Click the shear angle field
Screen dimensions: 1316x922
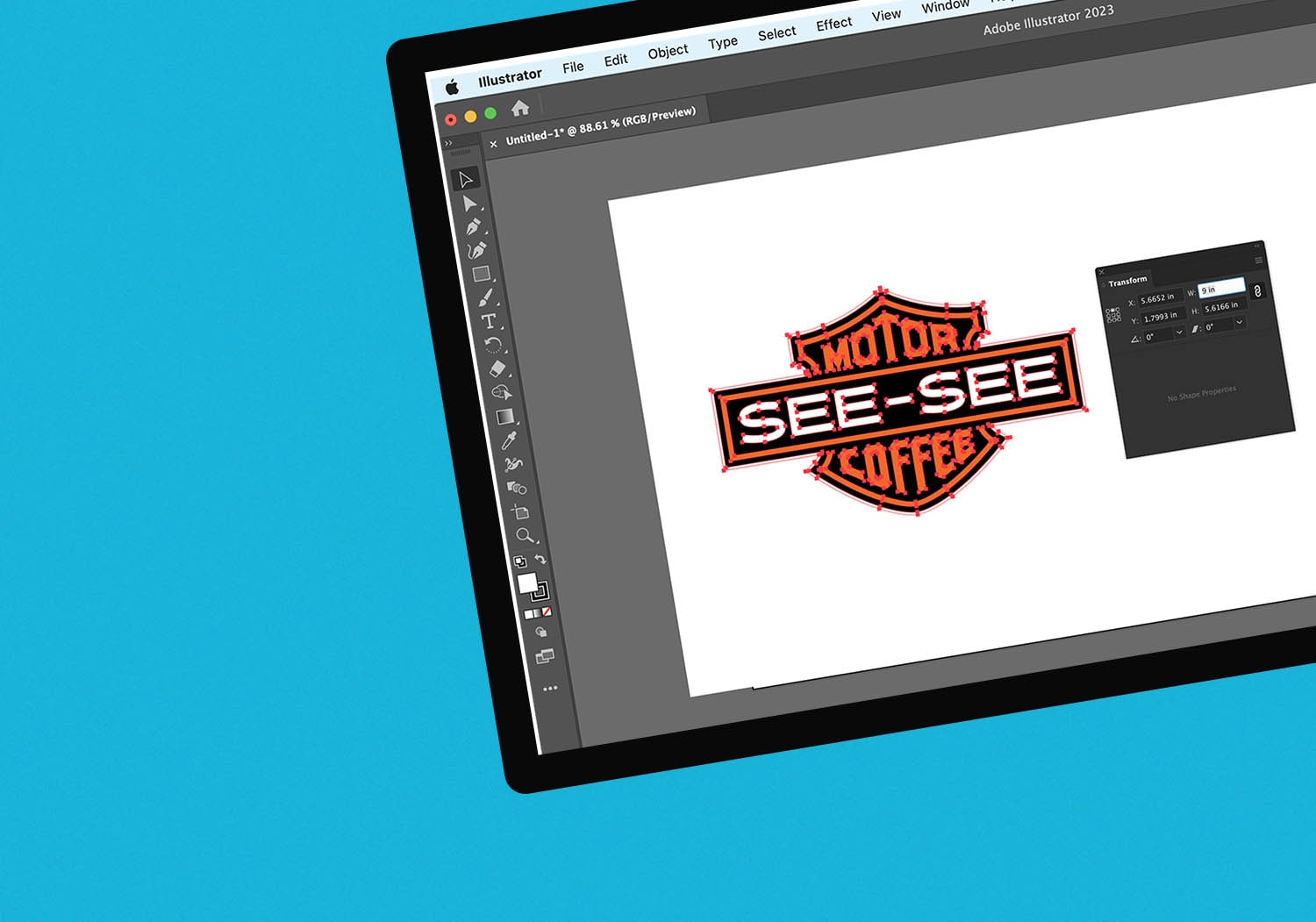pyautogui.click(x=1219, y=326)
